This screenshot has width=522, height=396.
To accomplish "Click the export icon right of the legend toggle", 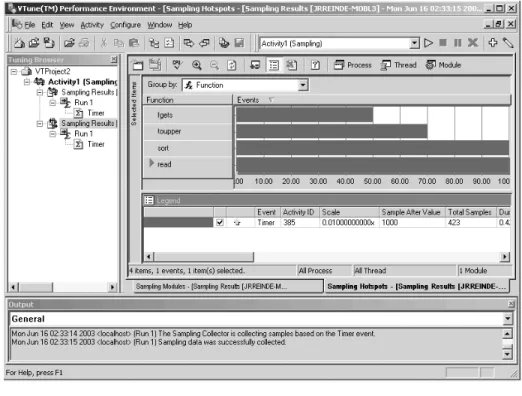I will tap(292, 65).
